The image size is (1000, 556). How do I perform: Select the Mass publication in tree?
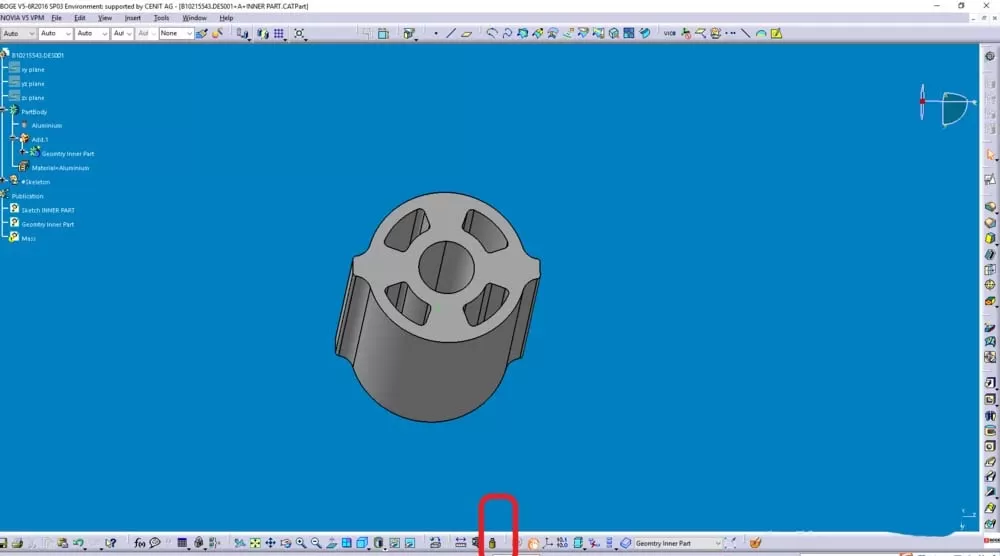tap(28, 238)
